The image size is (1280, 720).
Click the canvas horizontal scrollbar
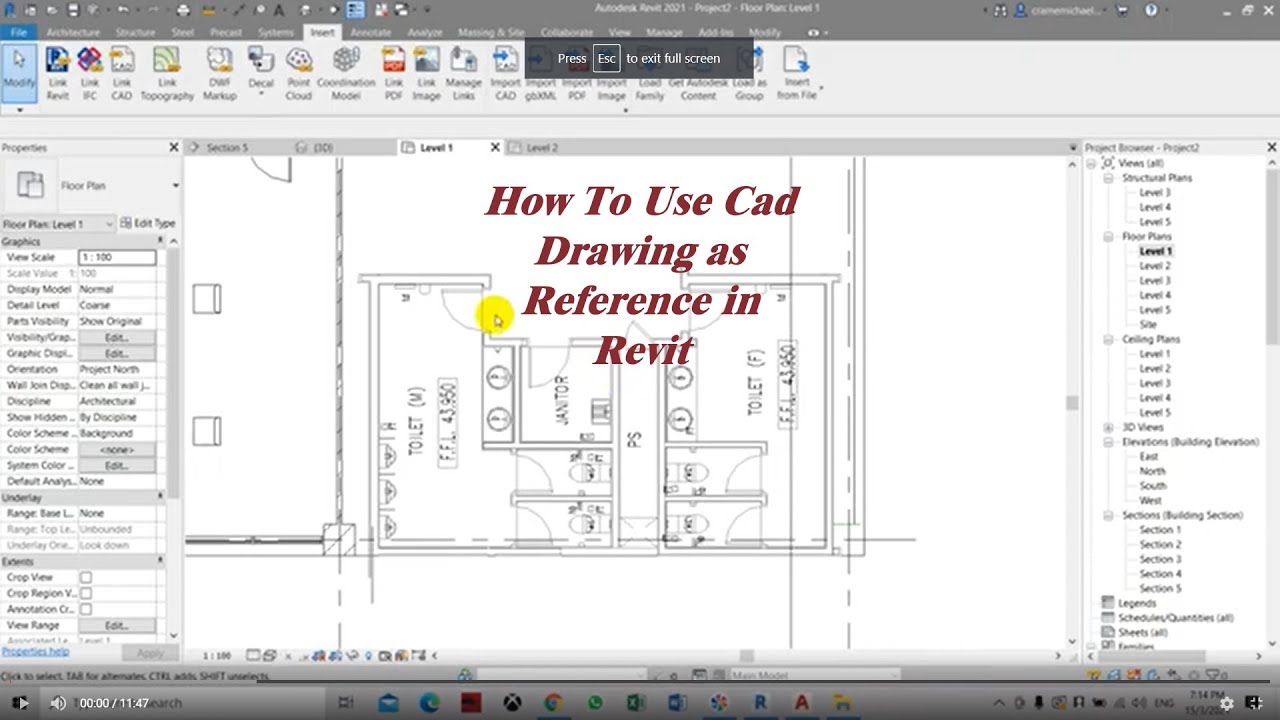(x=745, y=656)
